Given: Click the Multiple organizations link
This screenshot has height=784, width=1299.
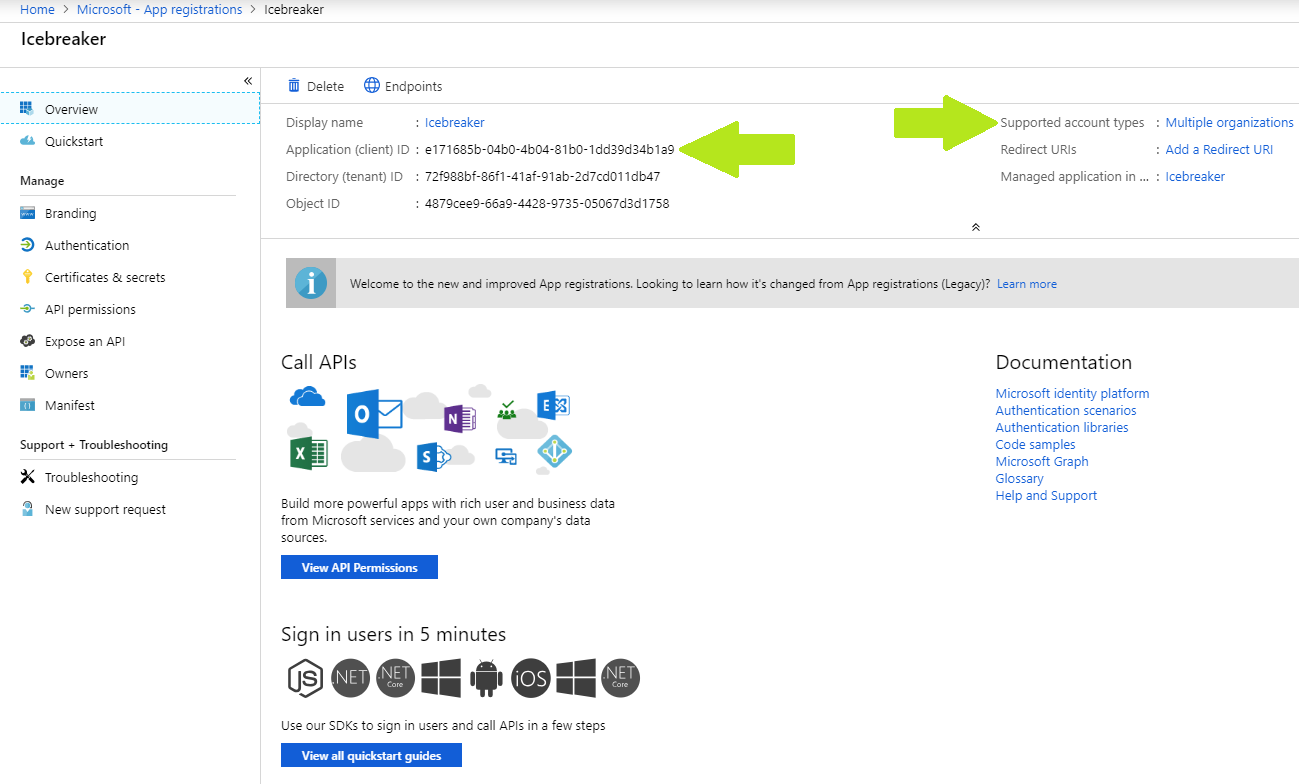Looking at the screenshot, I should (x=1229, y=122).
